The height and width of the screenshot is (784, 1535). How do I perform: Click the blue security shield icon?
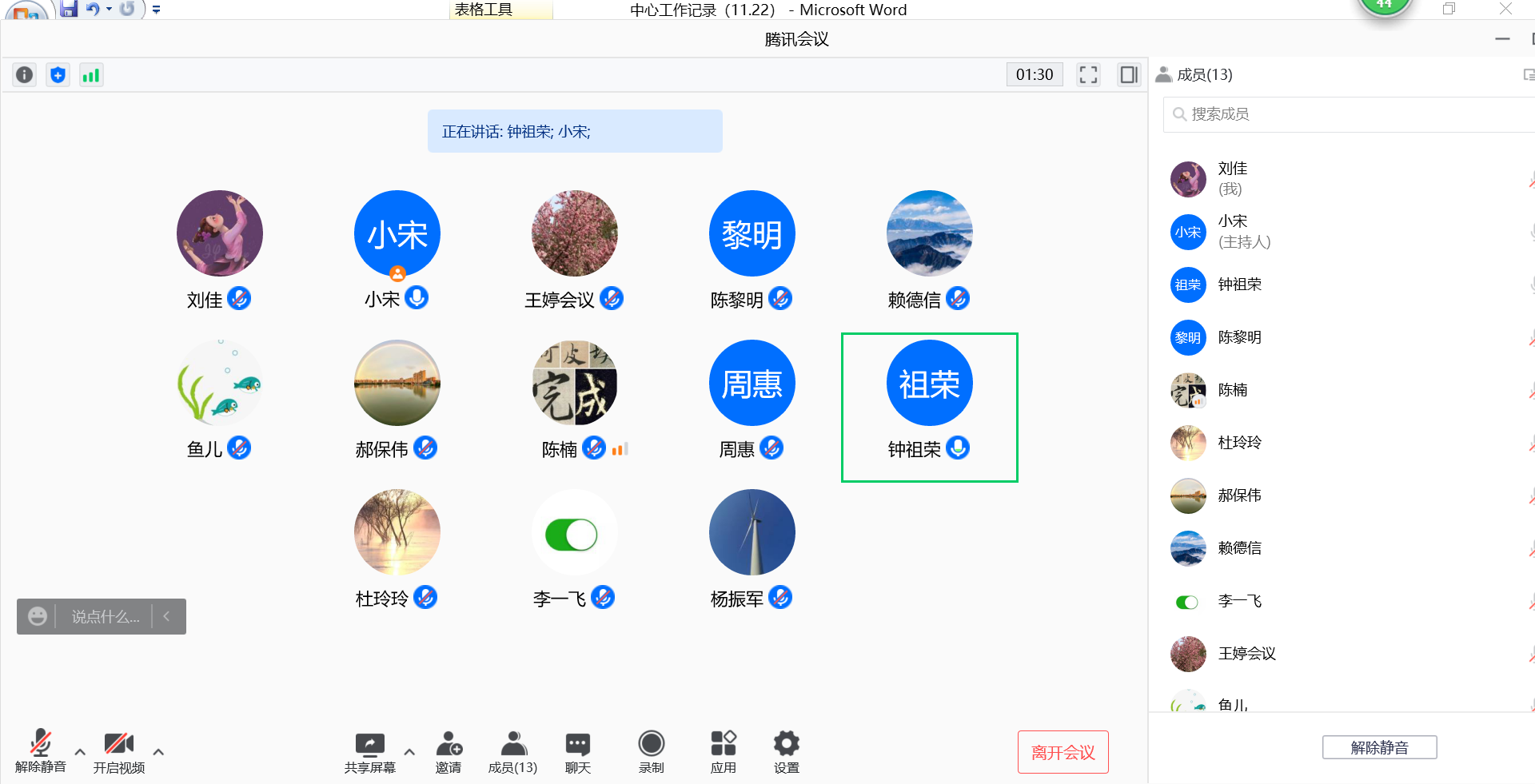pyautogui.click(x=58, y=75)
